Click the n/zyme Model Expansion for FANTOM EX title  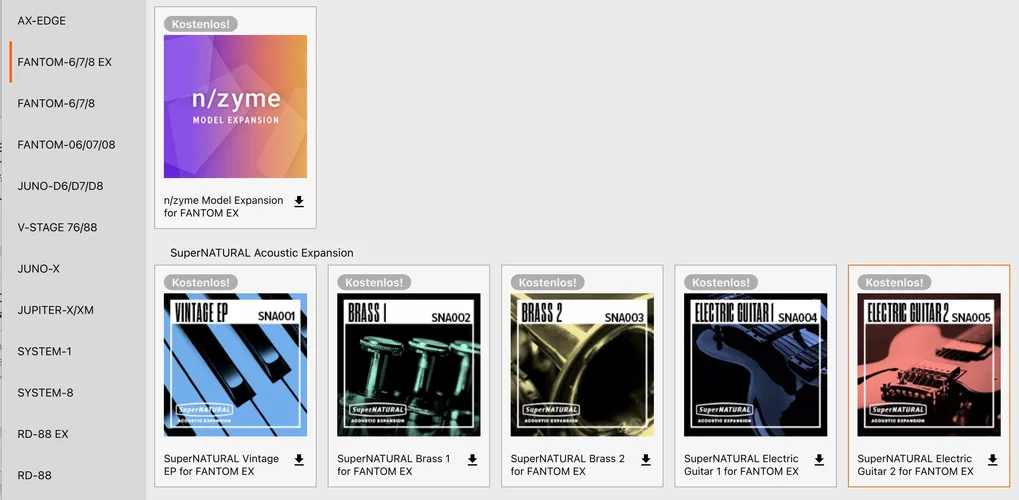224,207
